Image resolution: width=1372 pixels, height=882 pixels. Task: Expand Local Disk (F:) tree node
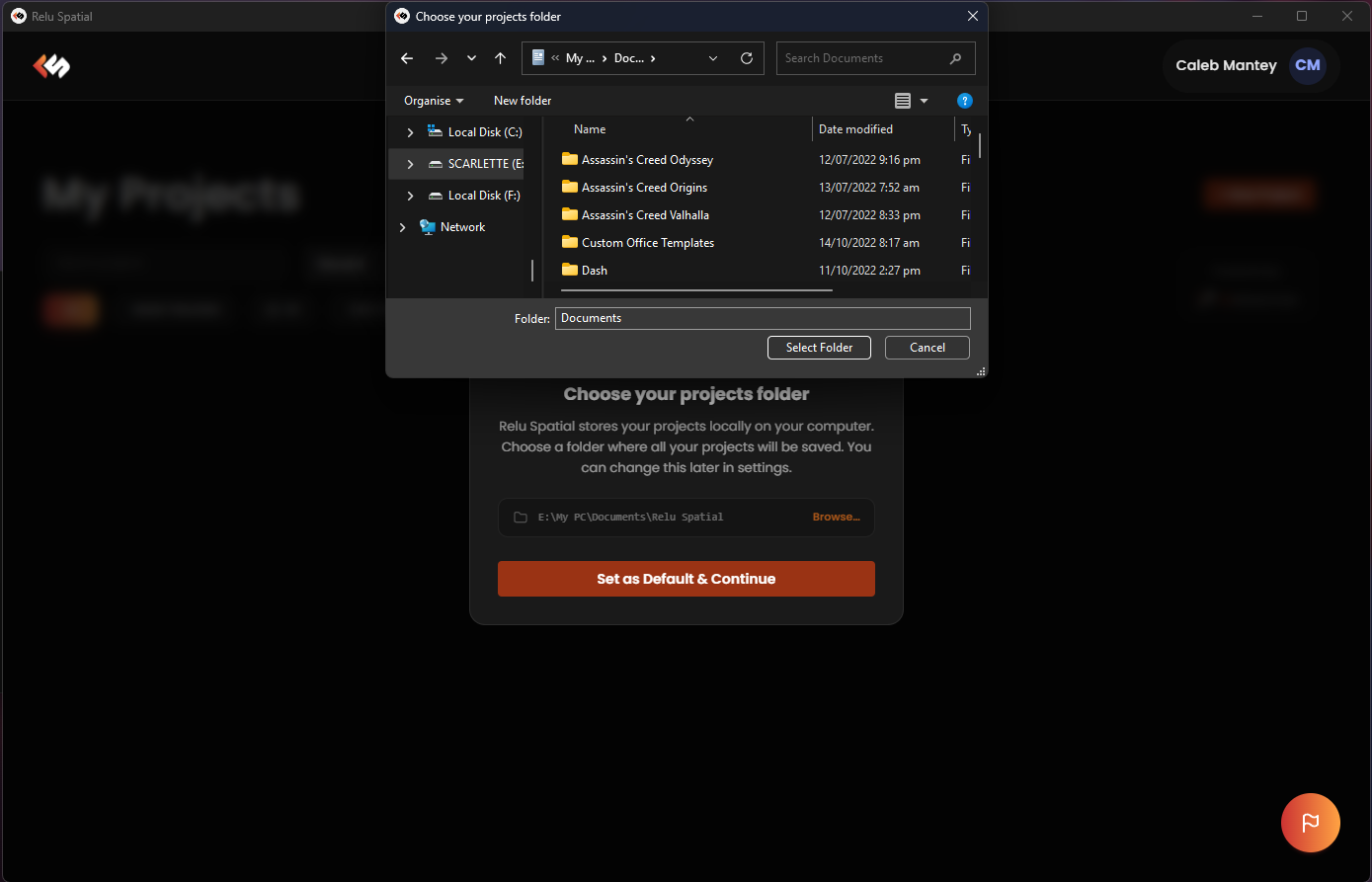[411, 196]
